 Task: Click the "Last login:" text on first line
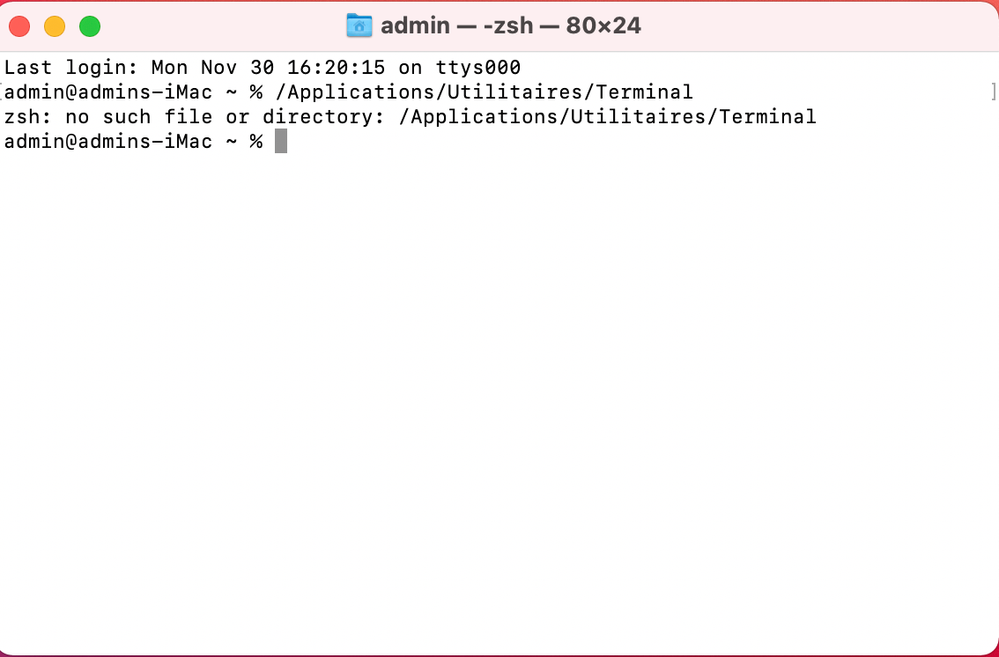(71, 68)
